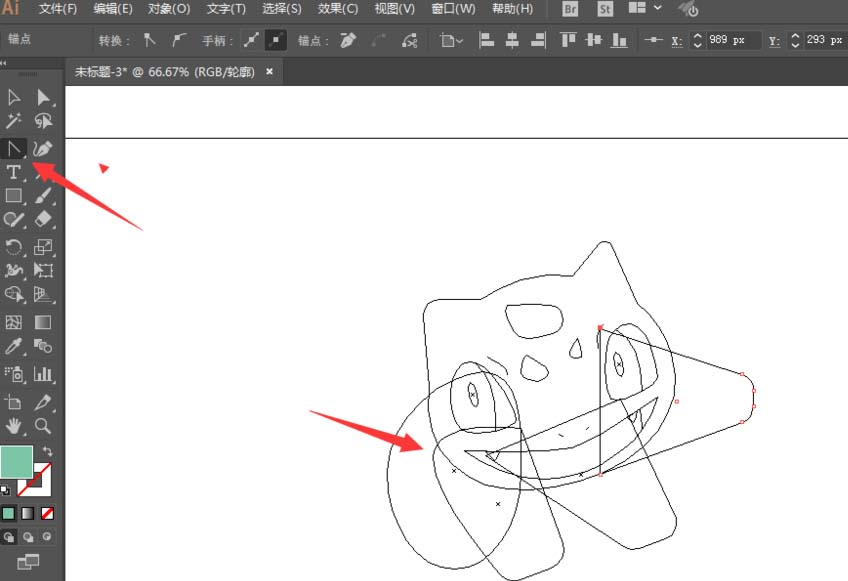Select the Direct Selection tool
The height and width of the screenshot is (581, 848).
tap(43, 97)
